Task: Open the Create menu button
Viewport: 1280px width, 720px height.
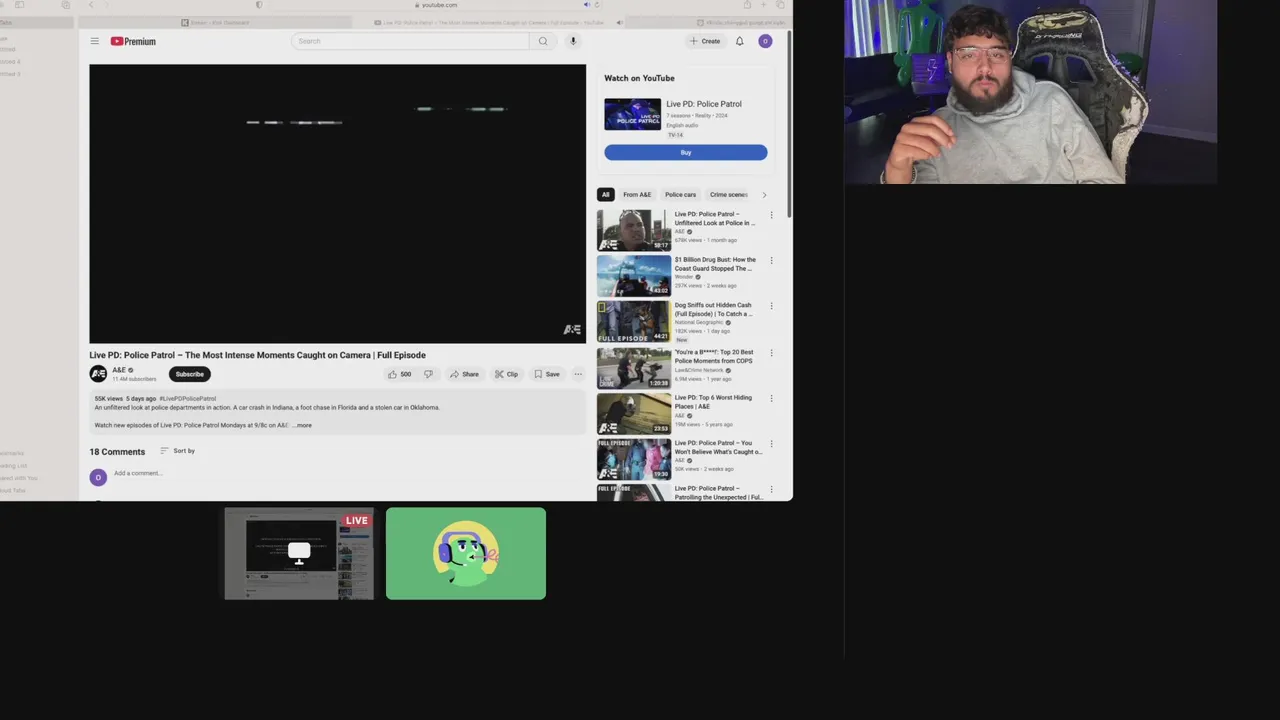Action: point(705,41)
